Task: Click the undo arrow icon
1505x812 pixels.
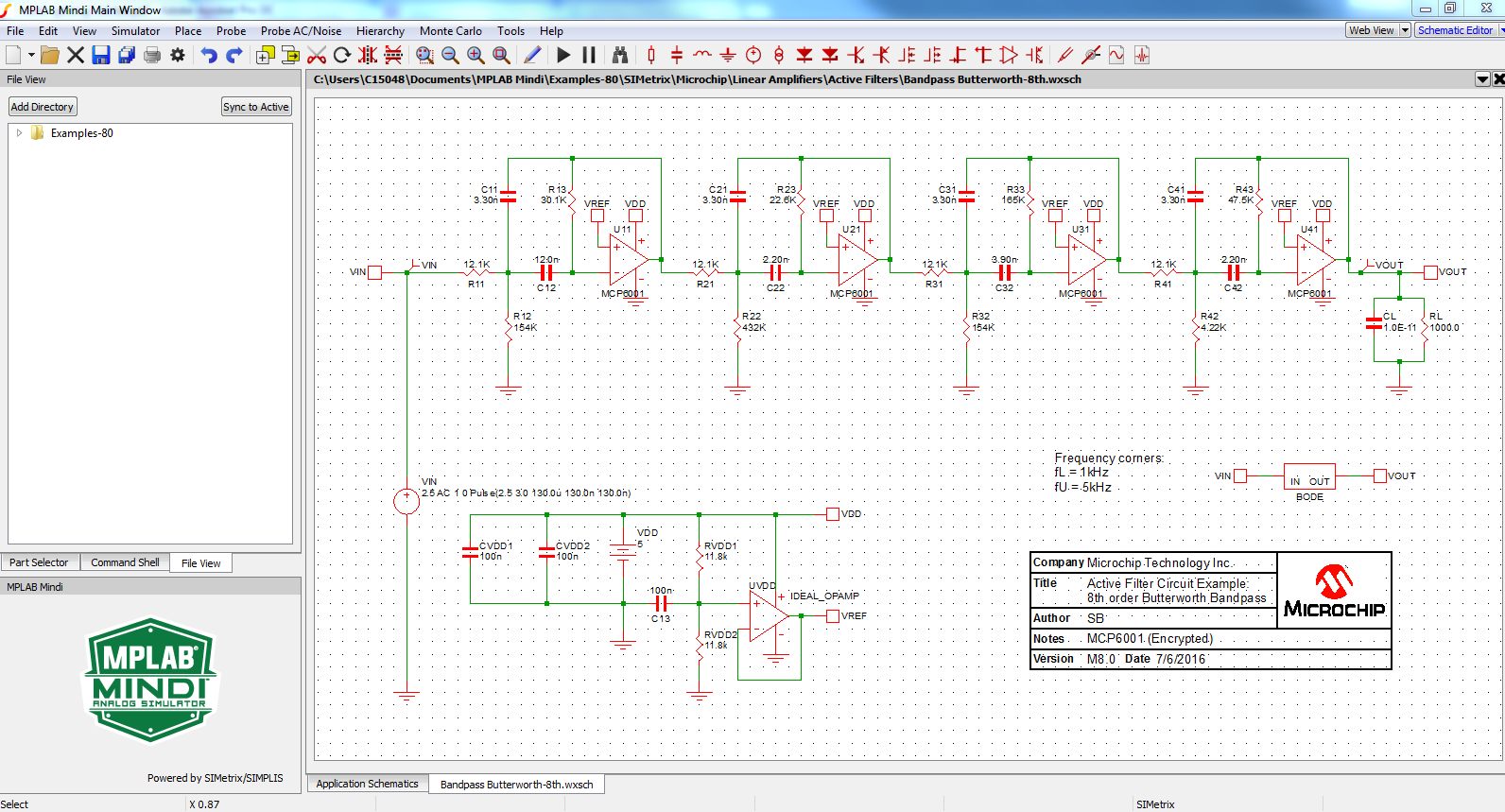Action: click(x=209, y=56)
